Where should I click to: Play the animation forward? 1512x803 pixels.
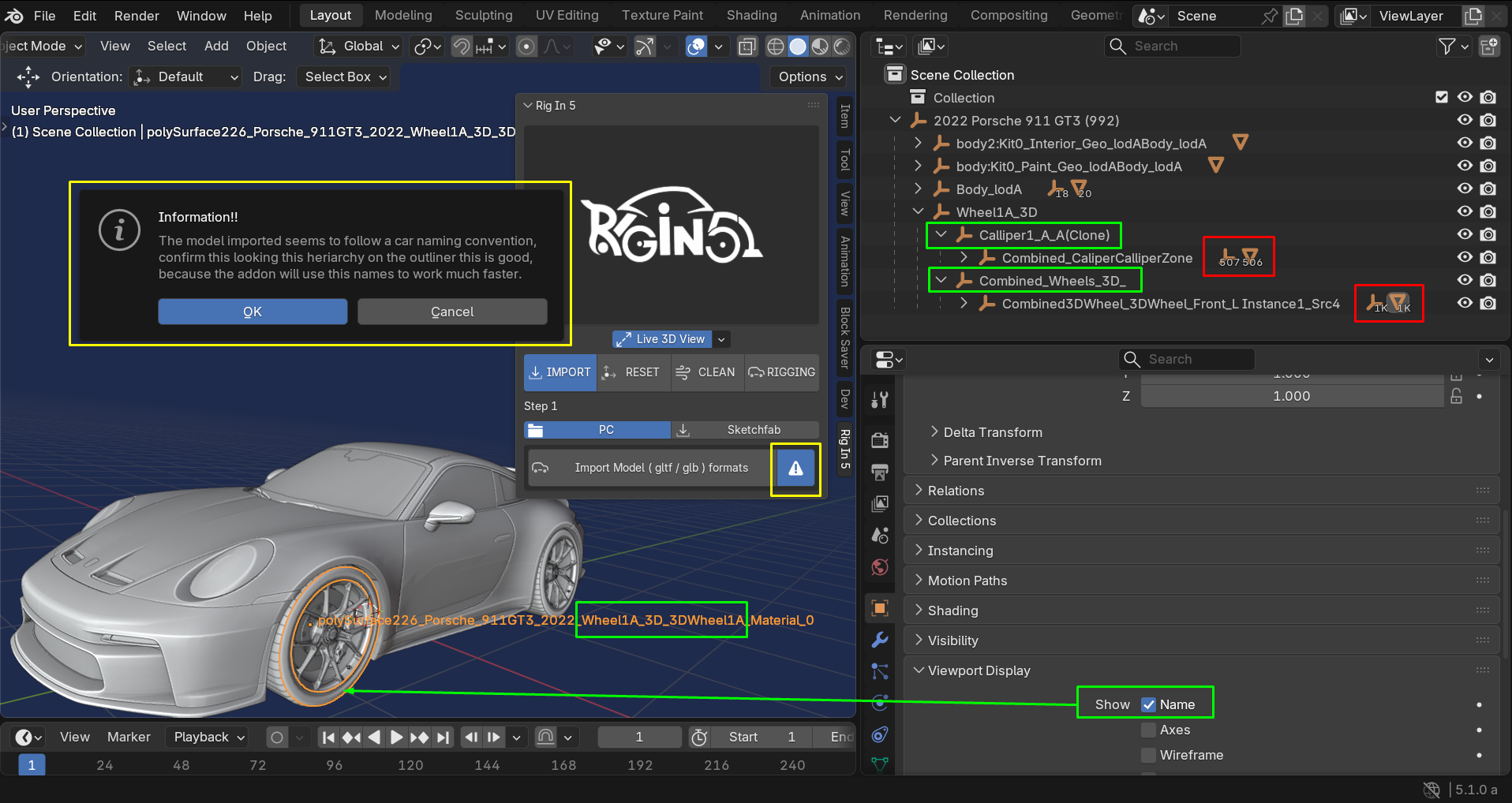tap(397, 737)
